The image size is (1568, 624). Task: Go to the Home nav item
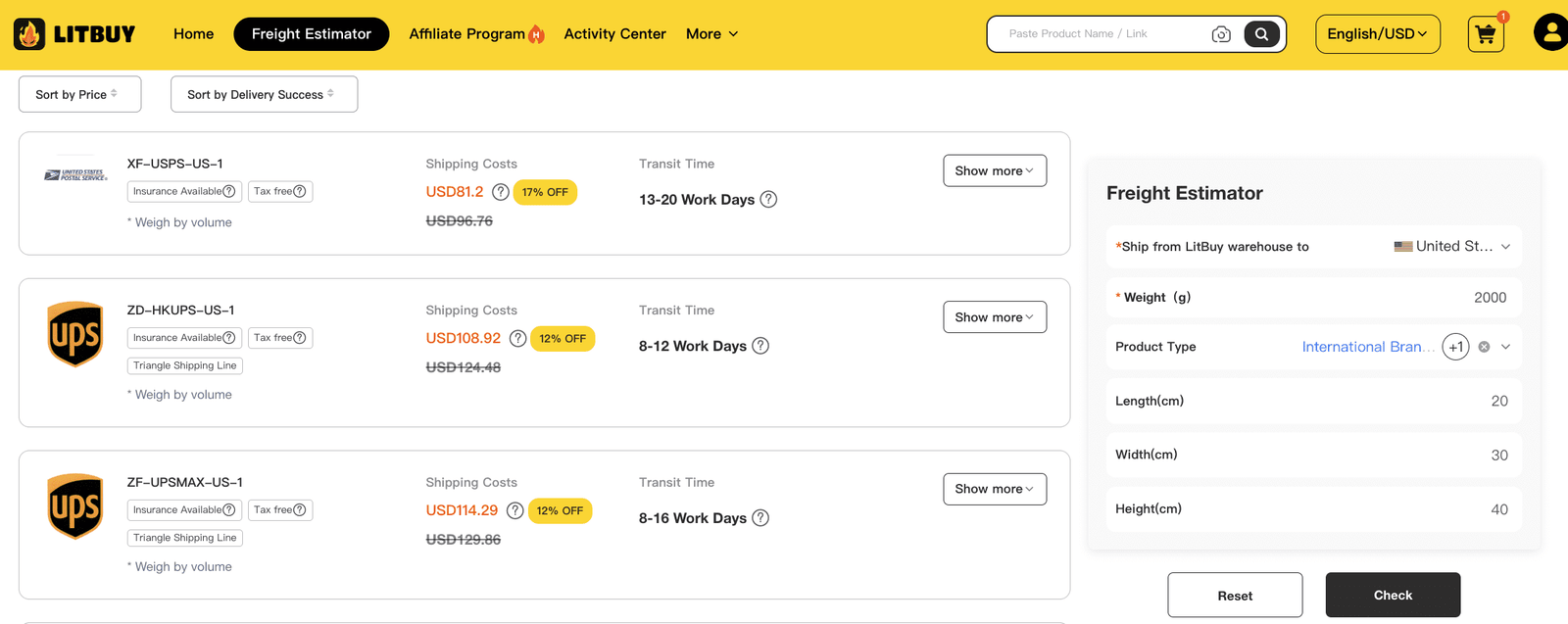[194, 34]
